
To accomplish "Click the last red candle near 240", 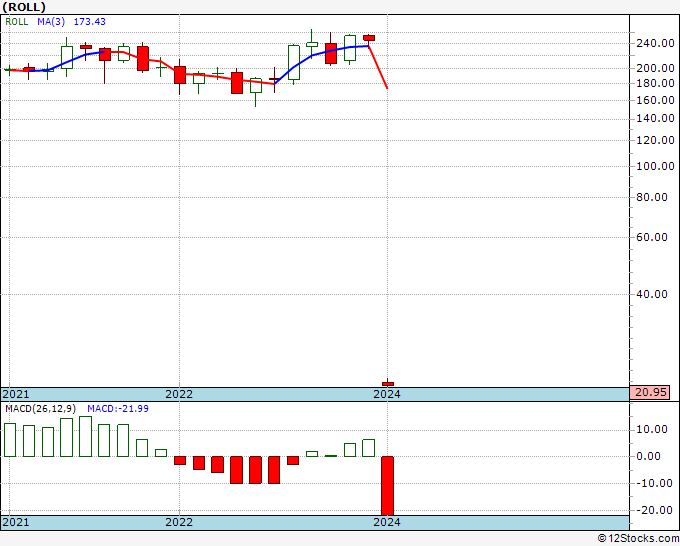I will pos(369,38).
